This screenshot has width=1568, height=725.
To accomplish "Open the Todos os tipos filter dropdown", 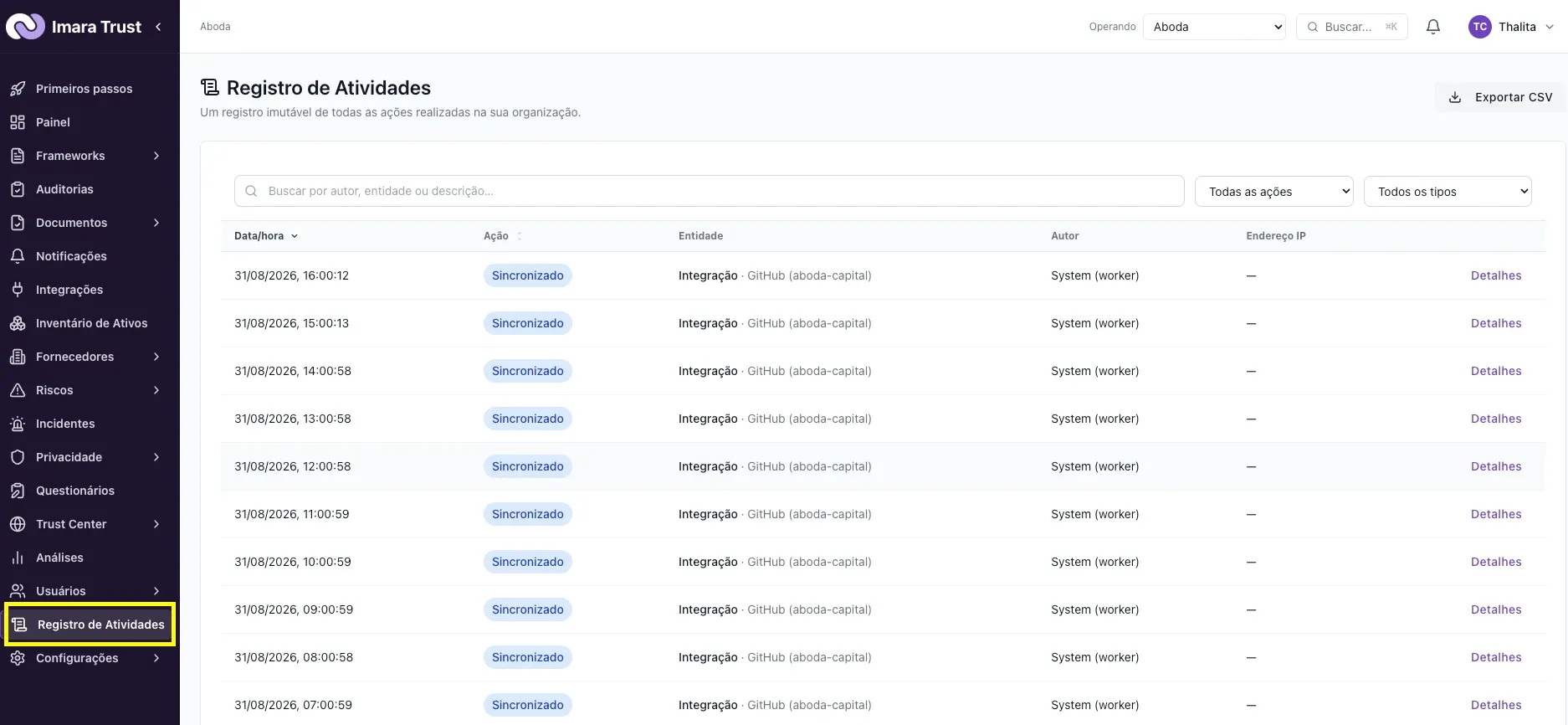I will tap(1448, 191).
